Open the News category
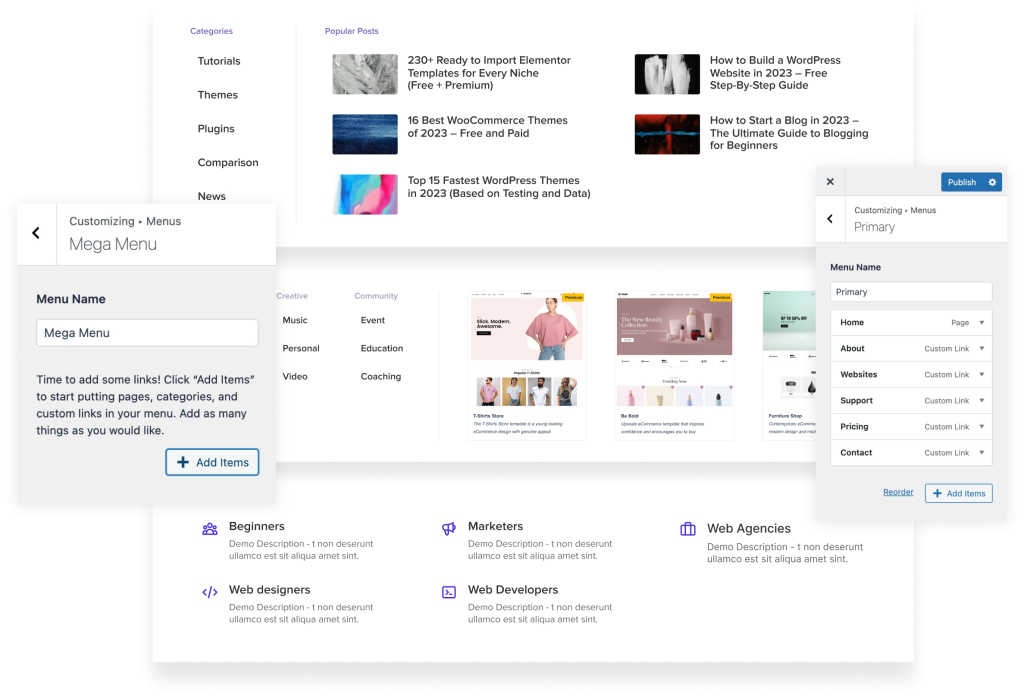Screen dimensions: 1024x697 pyautogui.click(x=212, y=196)
